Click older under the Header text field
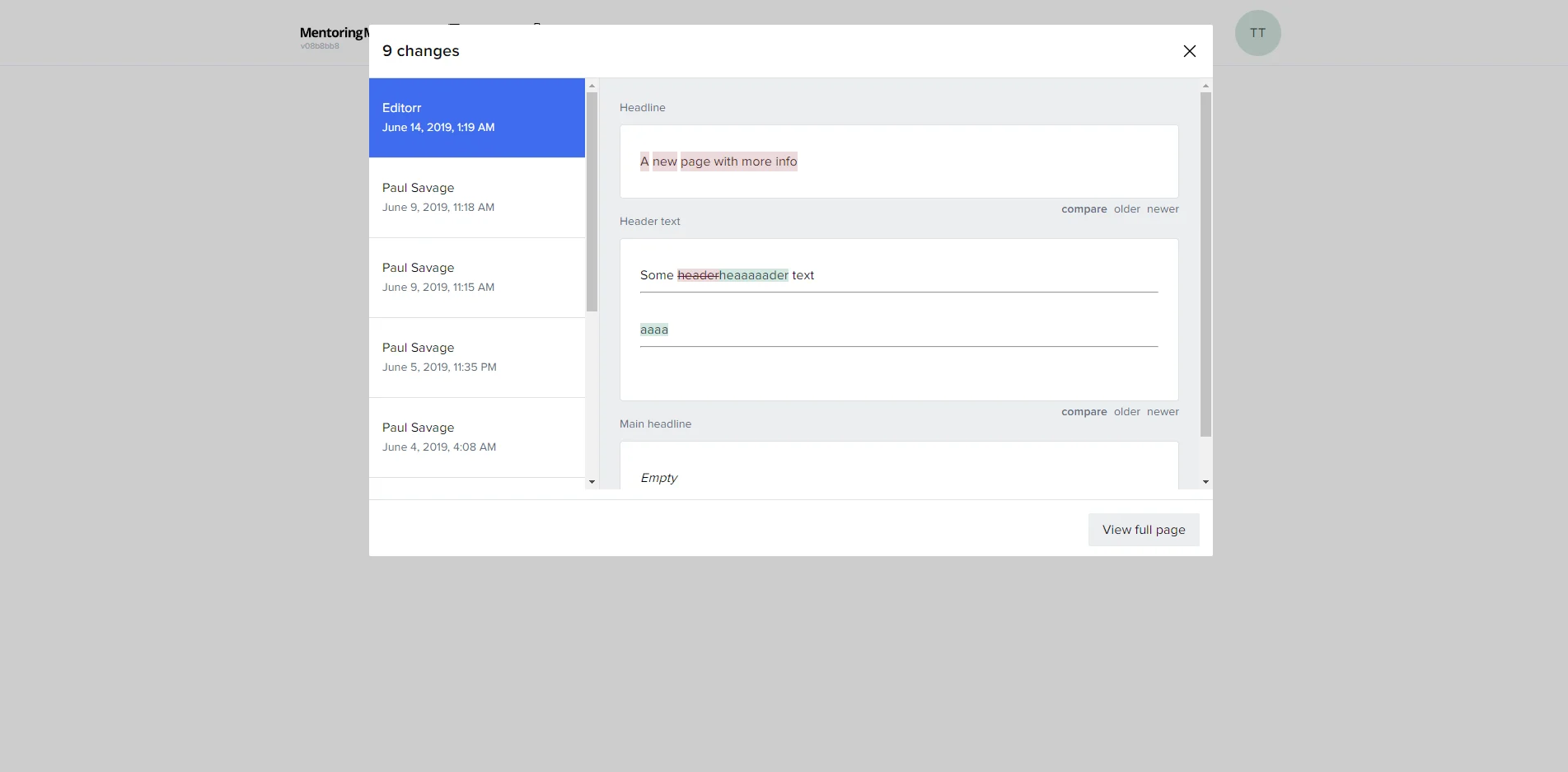Image resolution: width=1568 pixels, height=772 pixels. tap(1126, 412)
